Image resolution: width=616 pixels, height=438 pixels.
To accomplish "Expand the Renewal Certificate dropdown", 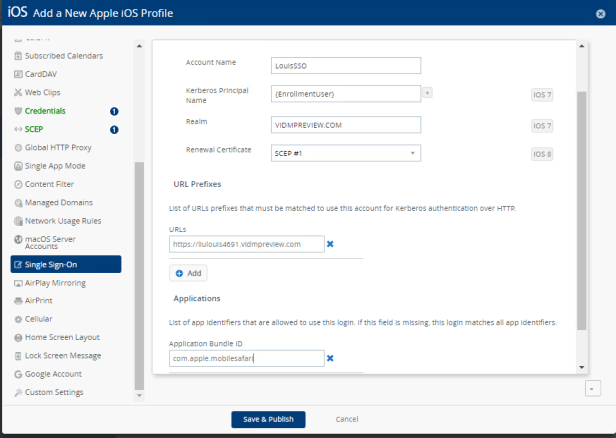I will pyautogui.click(x=344, y=153).
